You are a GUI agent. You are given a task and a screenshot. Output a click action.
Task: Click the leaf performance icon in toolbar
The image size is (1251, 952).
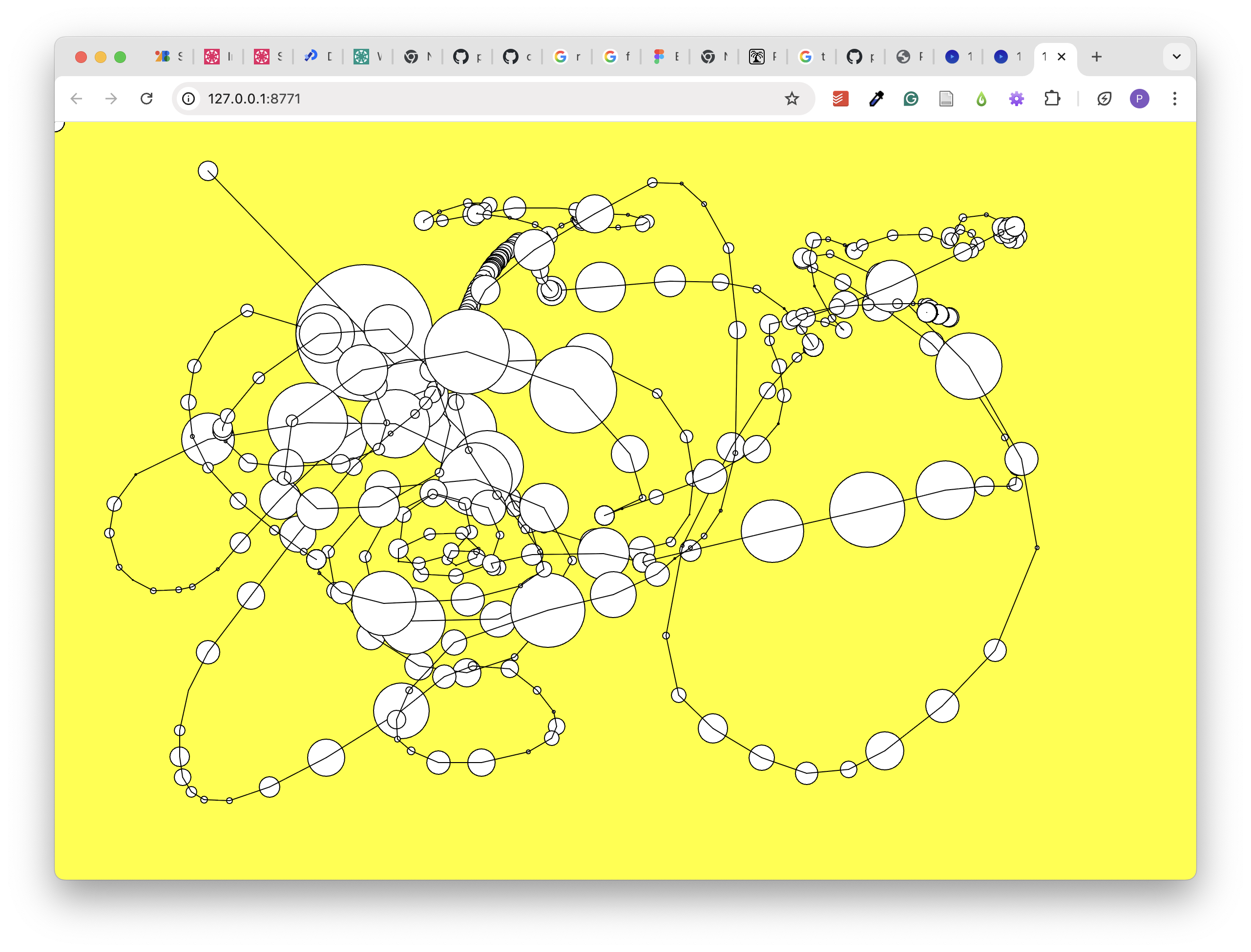[1104, 99]
